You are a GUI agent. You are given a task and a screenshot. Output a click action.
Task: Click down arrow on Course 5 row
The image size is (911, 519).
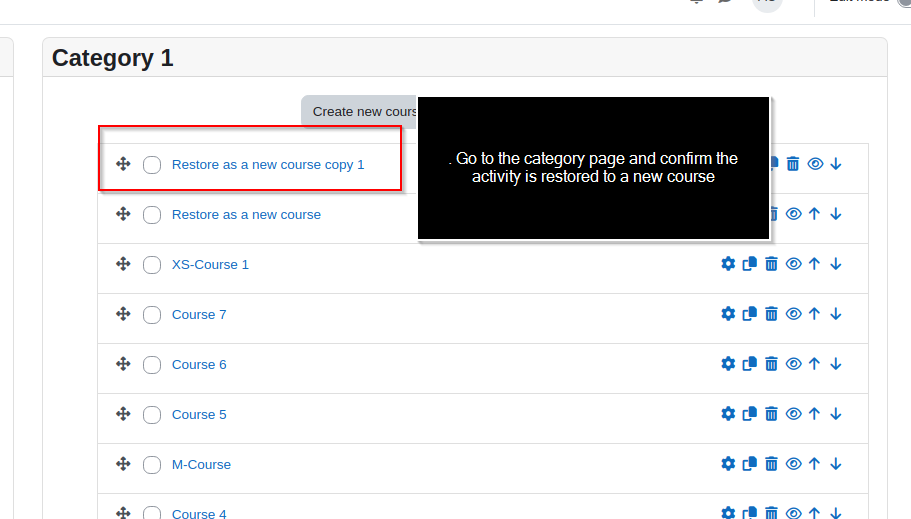tap(836, 414)
